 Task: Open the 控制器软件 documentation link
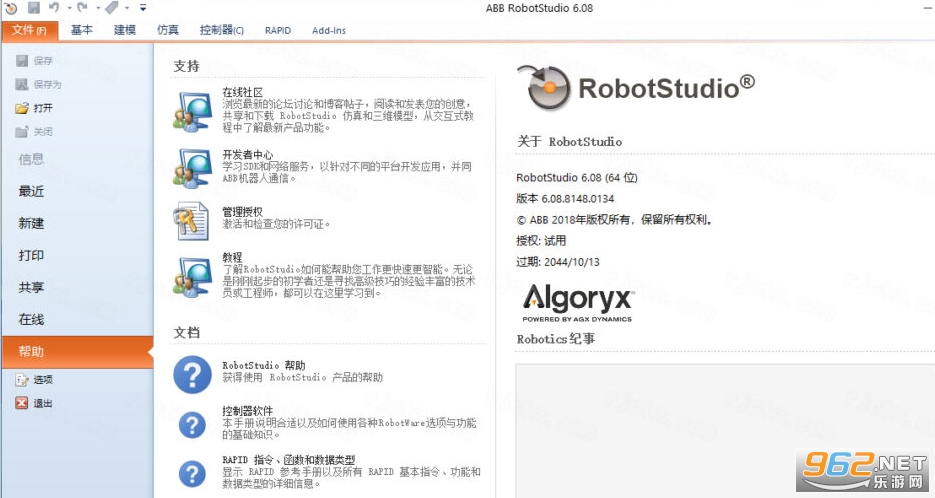point(248,411)
